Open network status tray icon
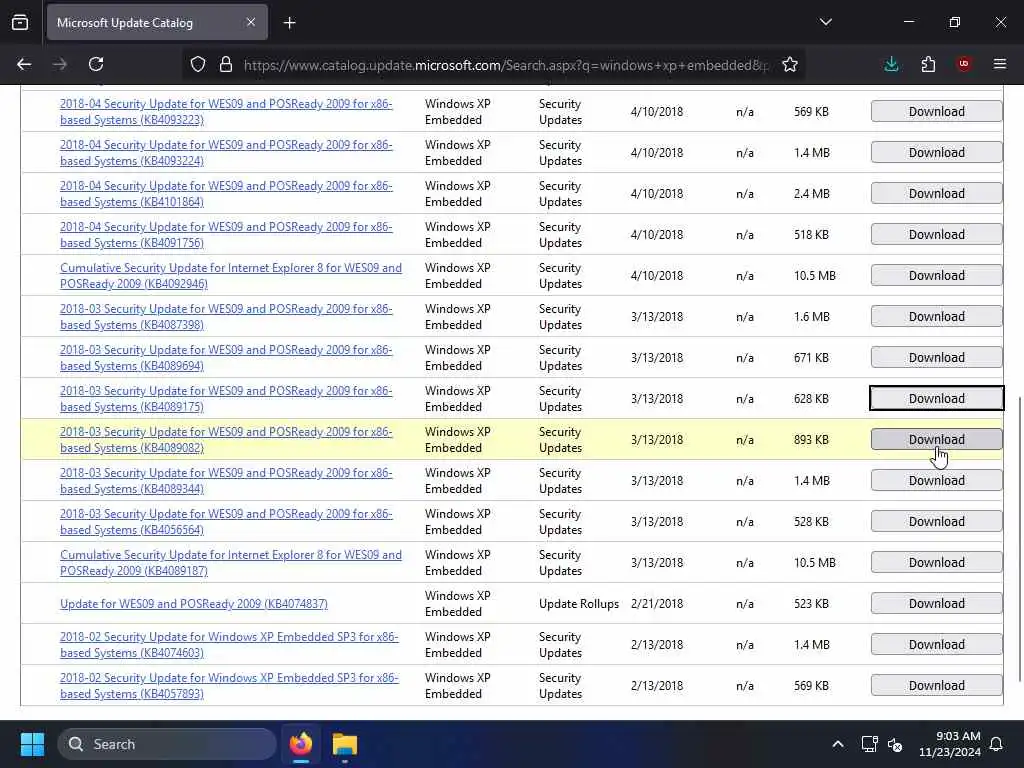This screenshot has width=1024, height=768. pyautogui.click(x=869, y=744)
